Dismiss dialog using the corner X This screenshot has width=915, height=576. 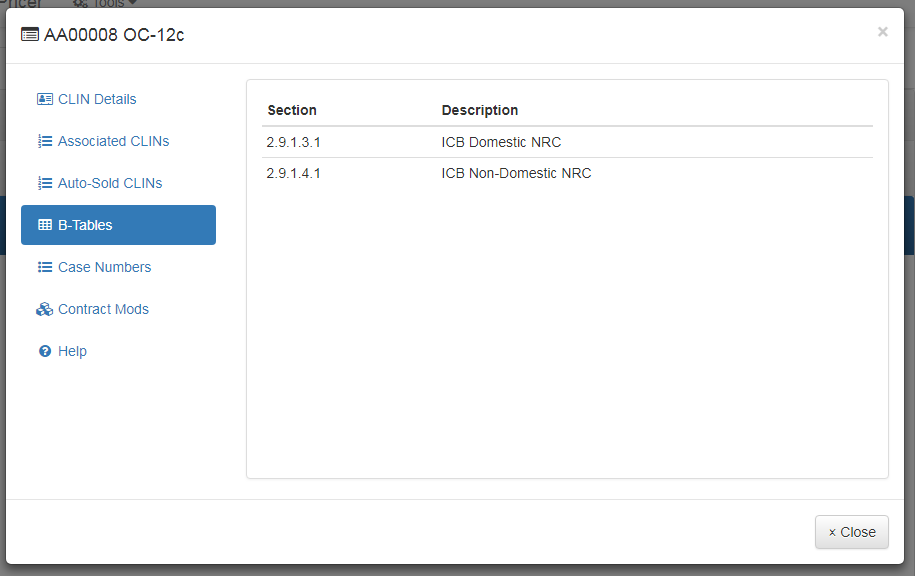pos(882,31)
